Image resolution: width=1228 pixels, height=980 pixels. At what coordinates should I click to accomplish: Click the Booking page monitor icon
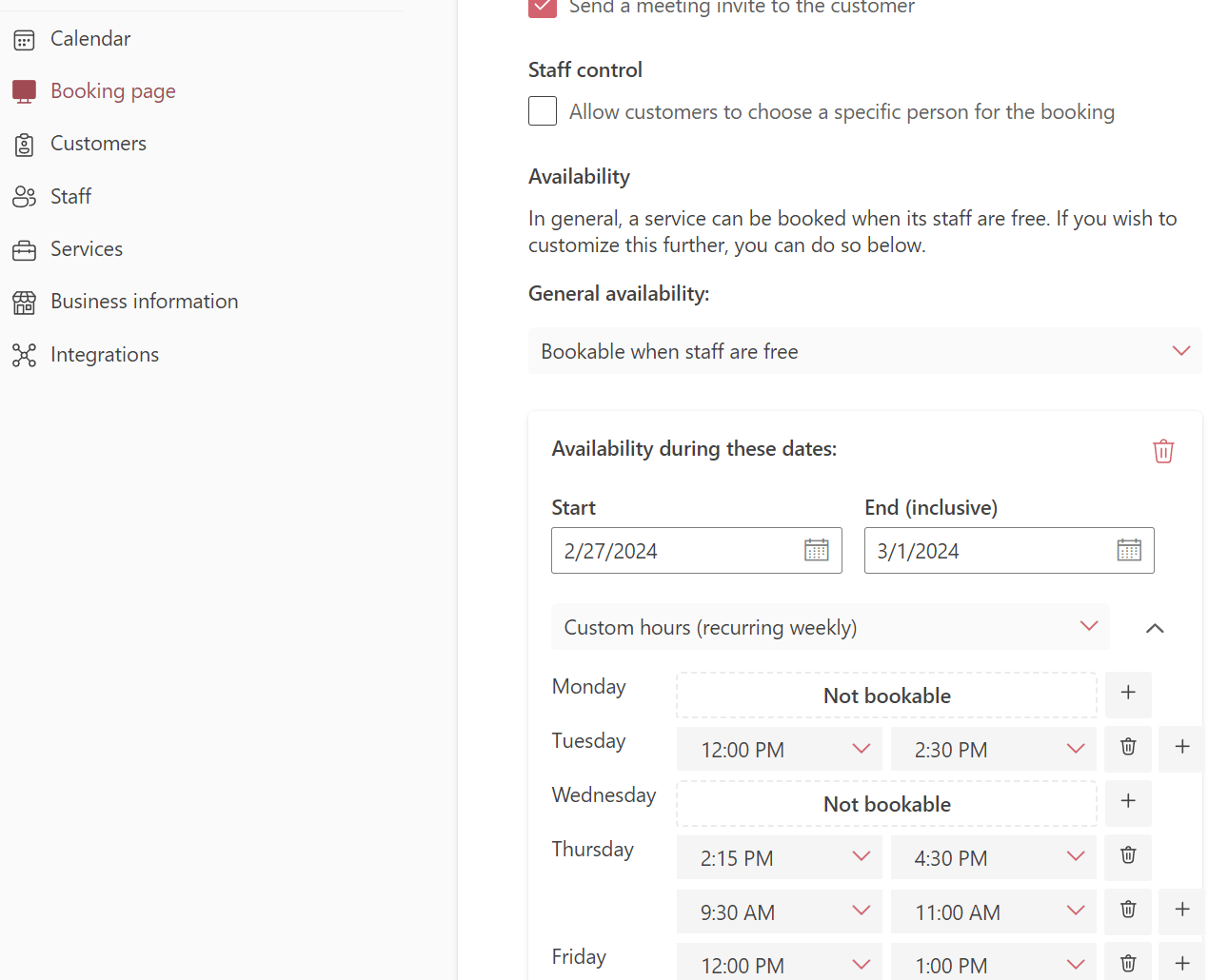coord(24,91)
